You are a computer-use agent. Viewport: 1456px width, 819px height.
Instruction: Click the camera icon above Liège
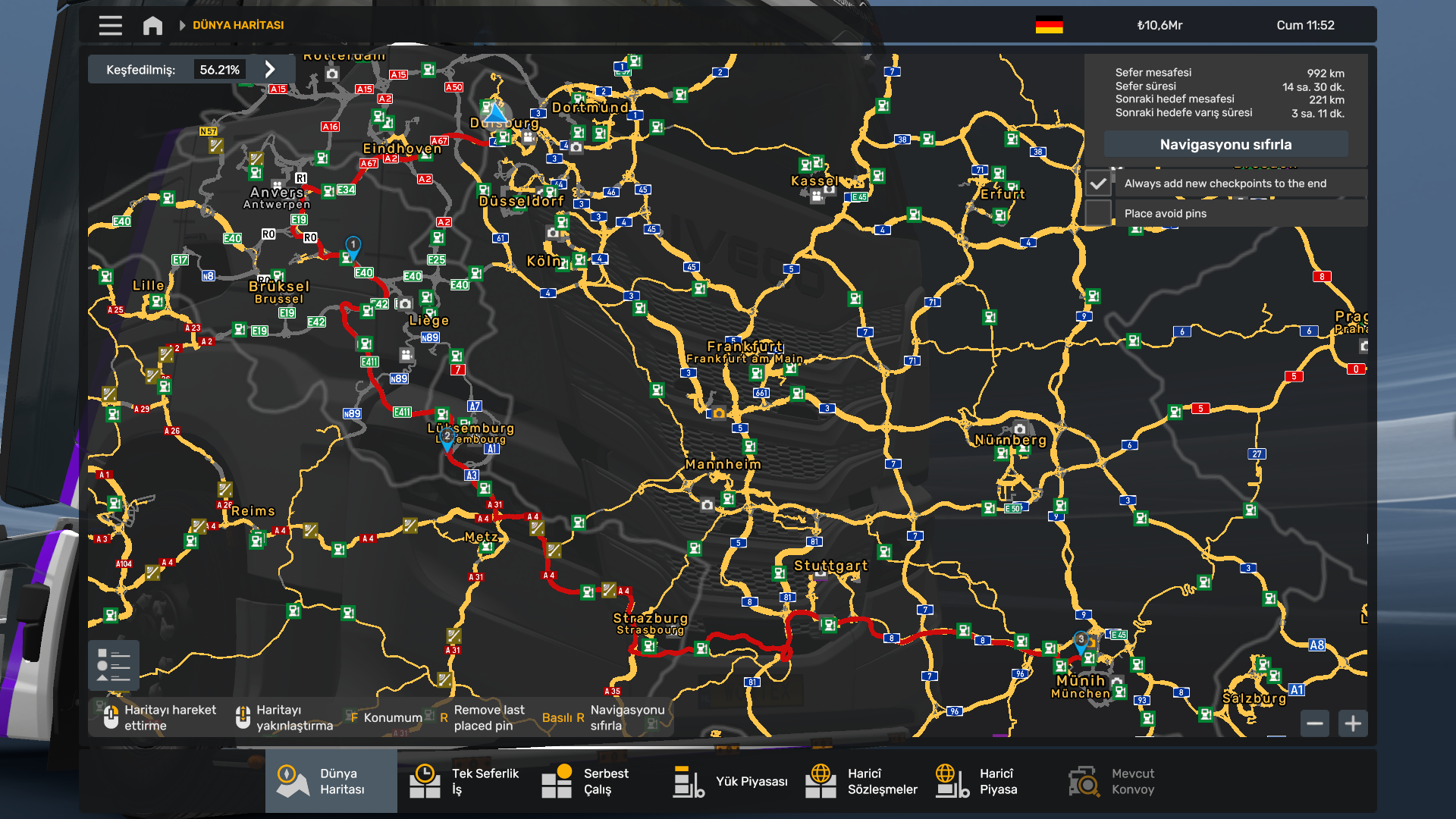click(405, 304)
